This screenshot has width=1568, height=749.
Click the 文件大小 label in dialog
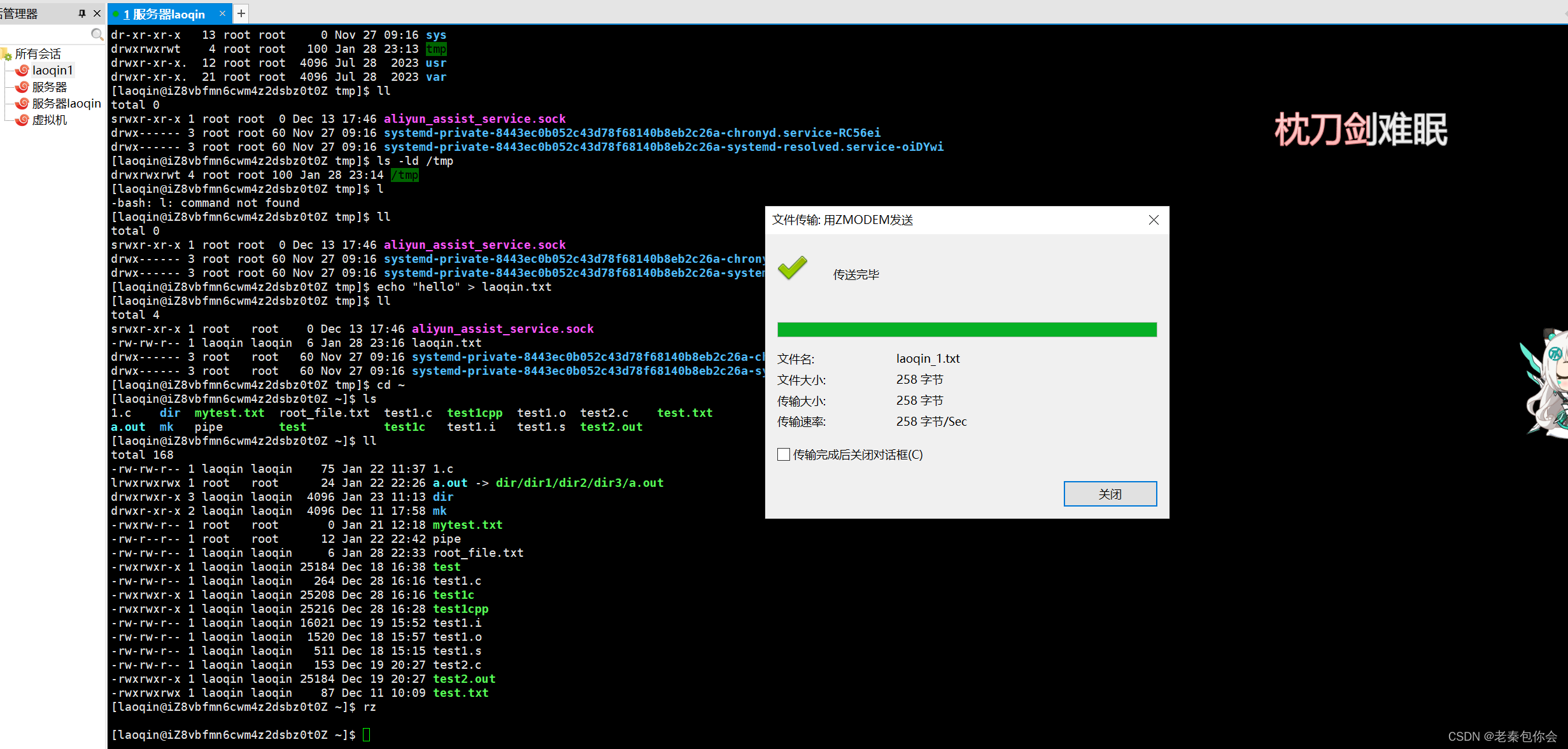(801, 380)
